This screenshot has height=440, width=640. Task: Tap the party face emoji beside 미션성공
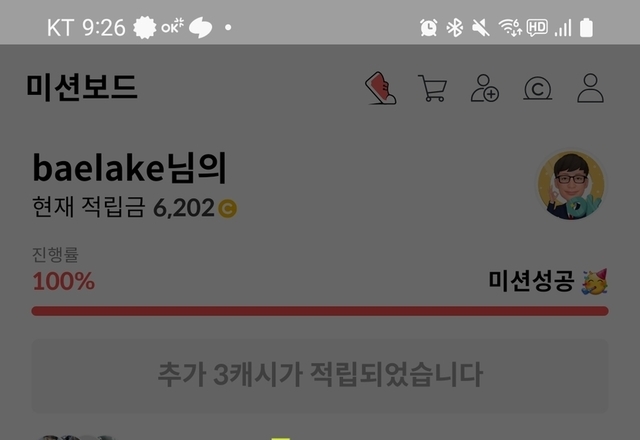click(595, 281)
